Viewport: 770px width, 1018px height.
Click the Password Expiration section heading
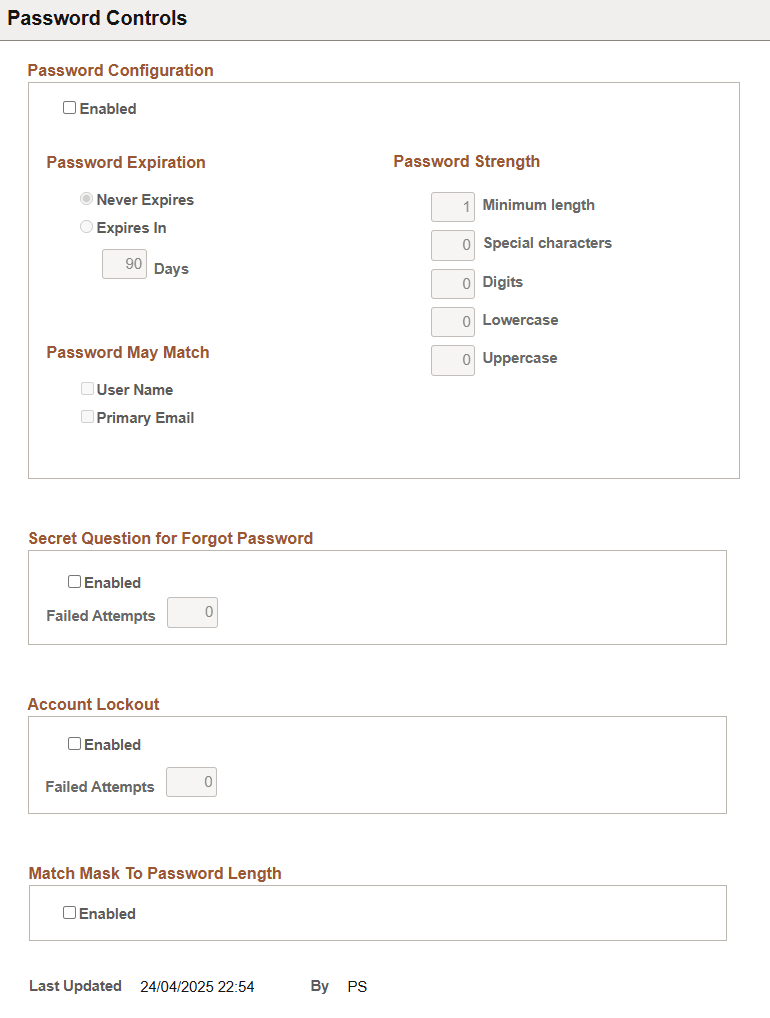point(126,162)
